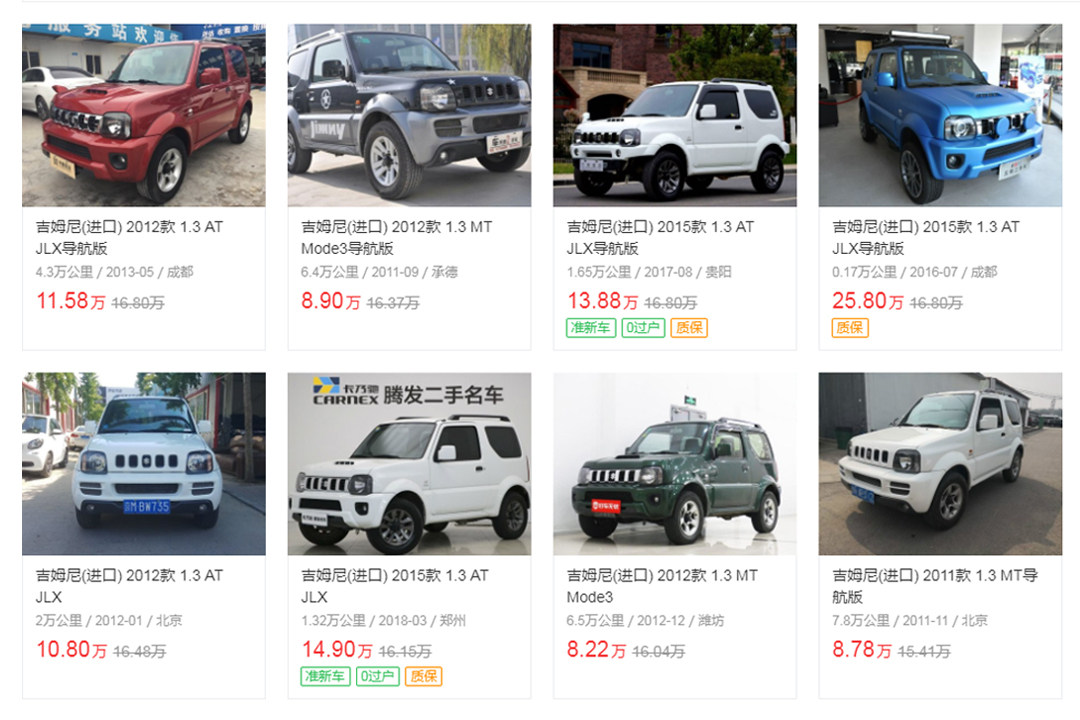Click title 吉姆尼(进口) 2012款 1.3 MT Mode3导航版

pyautogui.click(x=397, y=237)
